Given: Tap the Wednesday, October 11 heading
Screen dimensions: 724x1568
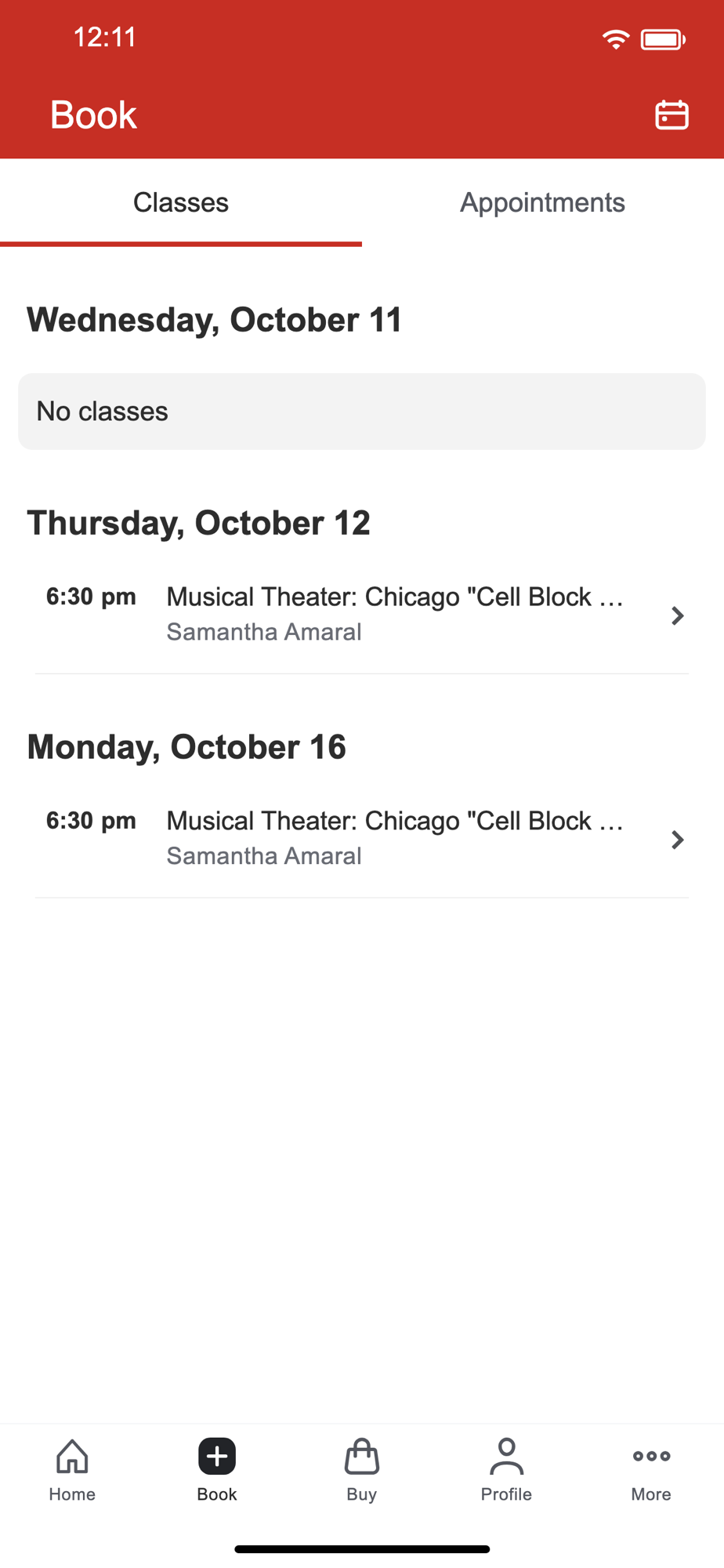Looking at the screenshot, I should click(215, 320).
